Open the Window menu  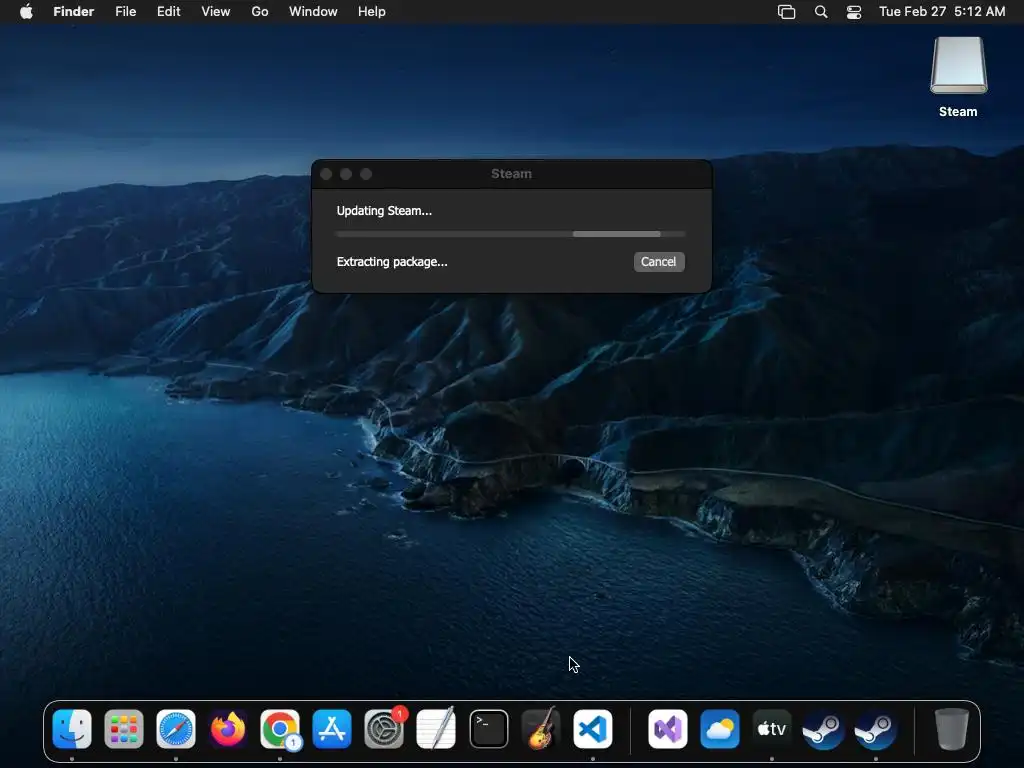point(313,12)
